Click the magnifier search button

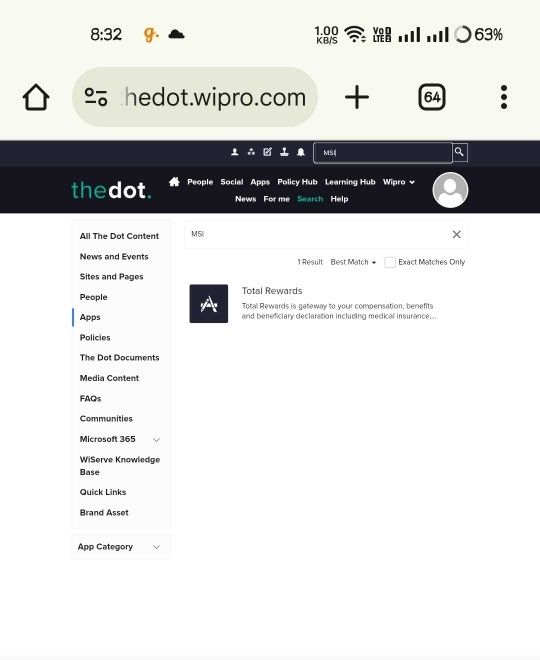pyautogui.click(x=460, y=152)
